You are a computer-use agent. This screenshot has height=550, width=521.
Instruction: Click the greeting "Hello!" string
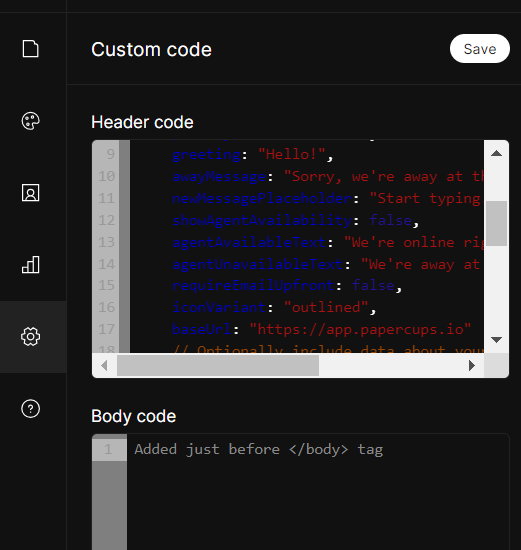292,154
